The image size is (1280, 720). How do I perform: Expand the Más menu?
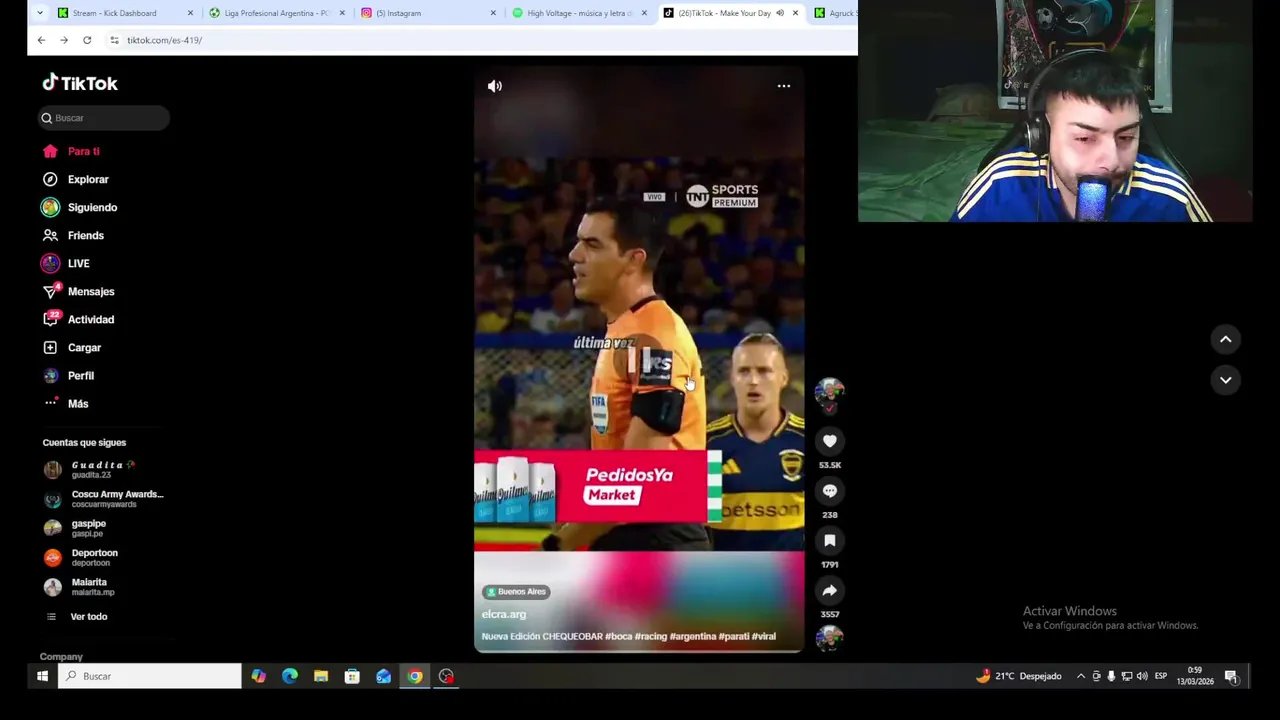click(x=78, y=403)
